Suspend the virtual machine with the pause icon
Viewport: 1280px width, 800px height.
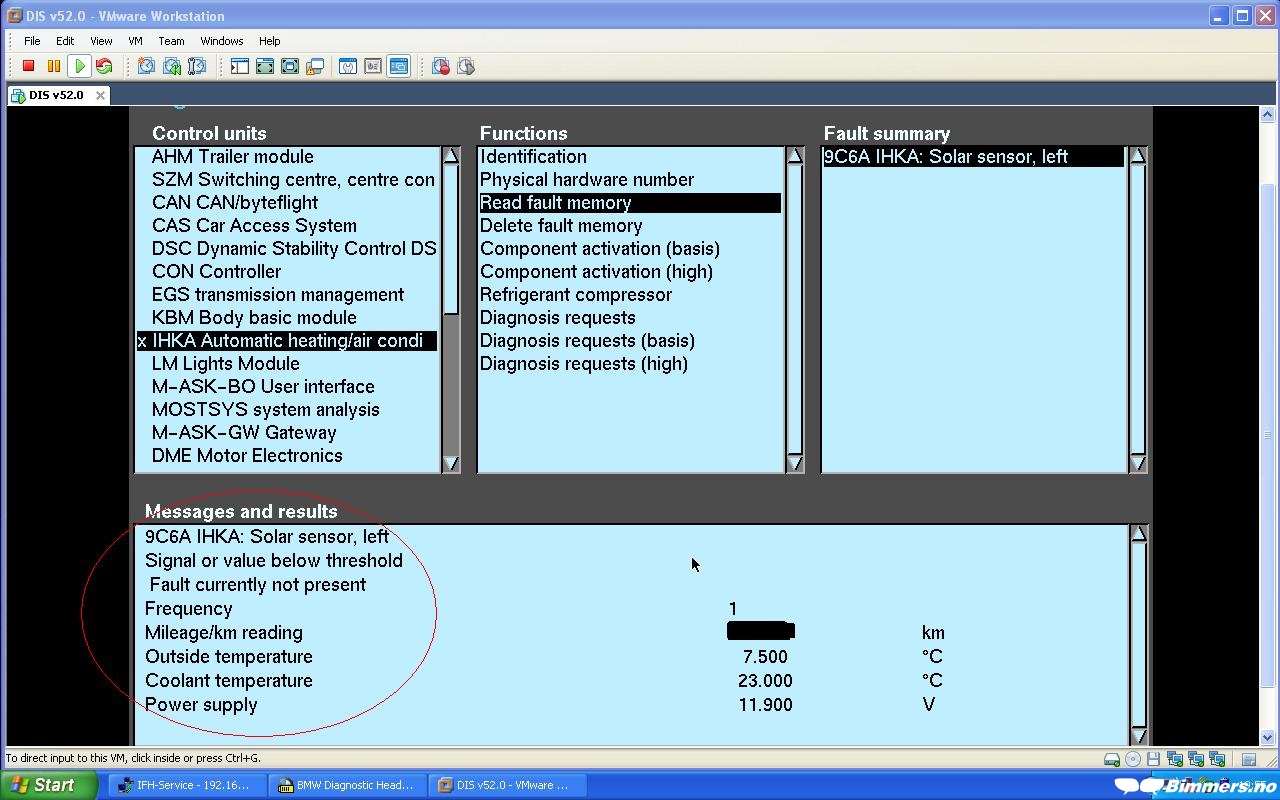point(54,67)
